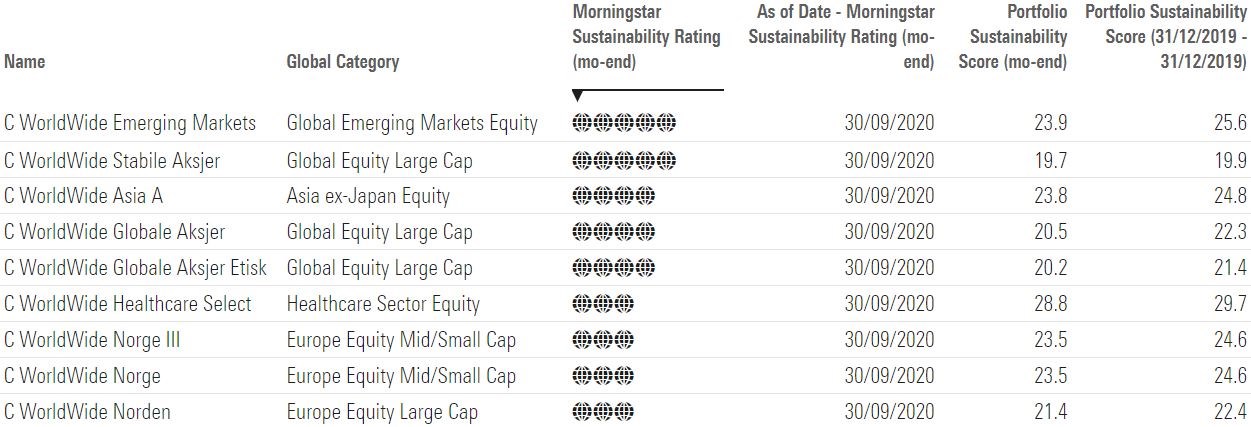
Task: Open the C WorldWide Norge fund link
Action: [82, 376]
